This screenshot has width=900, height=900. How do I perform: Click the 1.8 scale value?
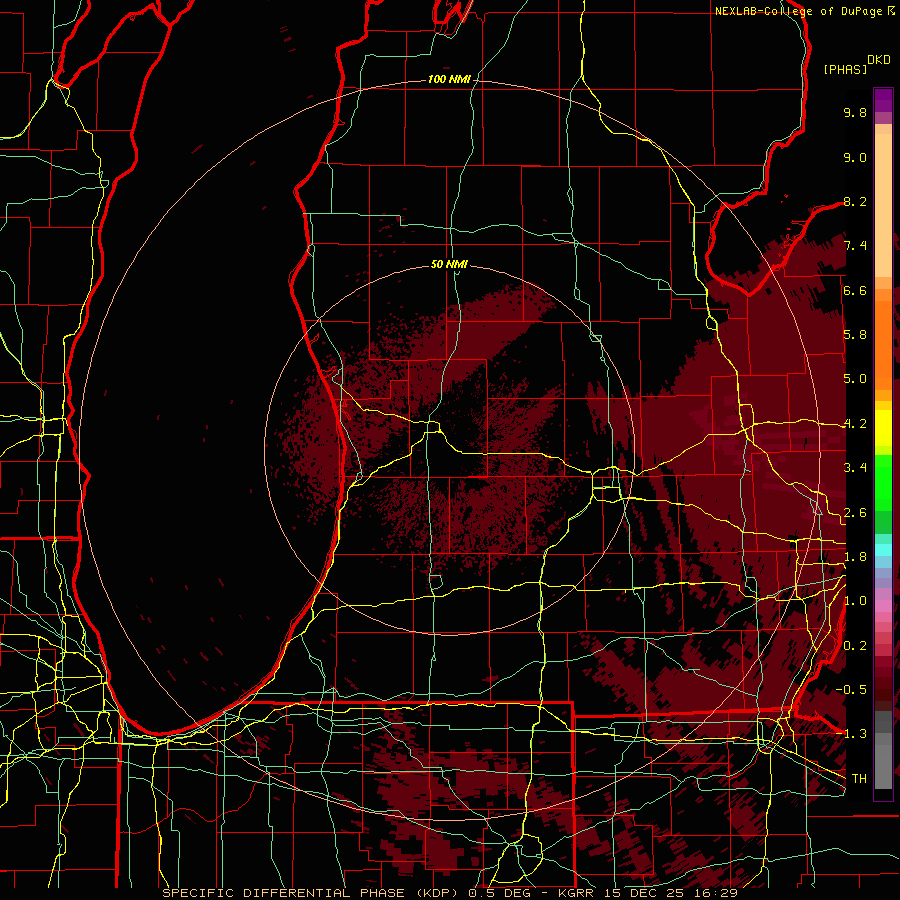(x=855, y=557)
